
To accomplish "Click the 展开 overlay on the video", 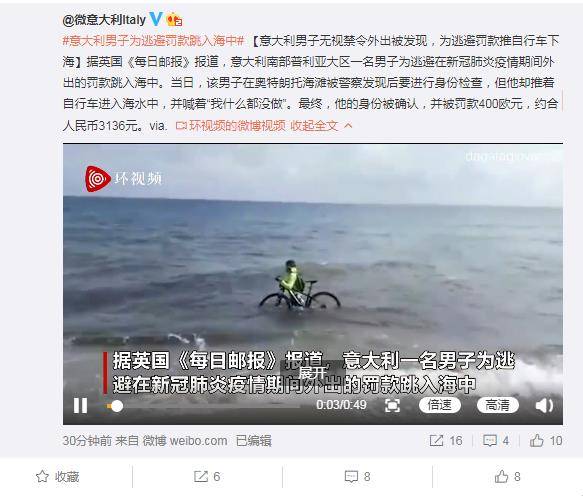I will point(313,373).
